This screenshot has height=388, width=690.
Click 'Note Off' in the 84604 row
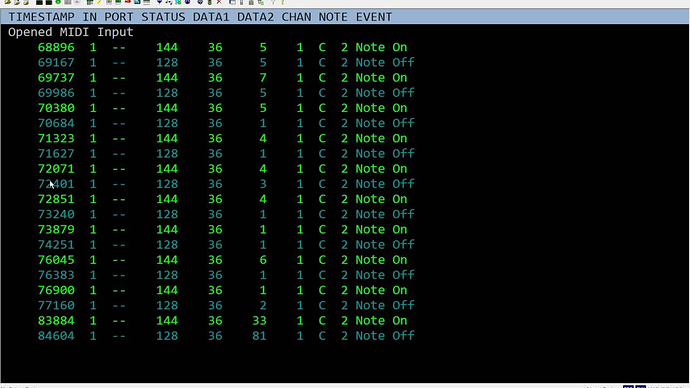click(x=385, y=336)
